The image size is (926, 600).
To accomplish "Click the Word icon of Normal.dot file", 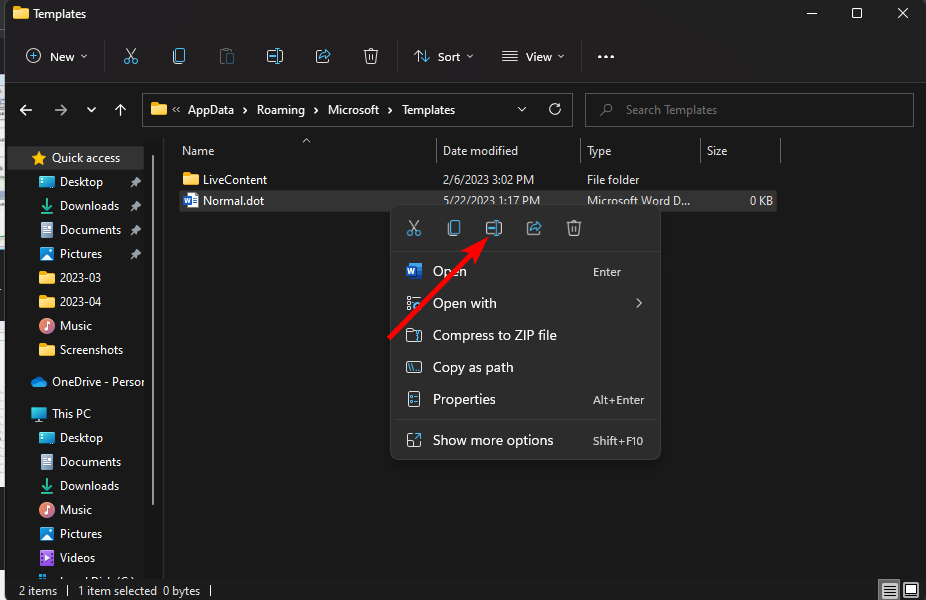I will (190, 201).
